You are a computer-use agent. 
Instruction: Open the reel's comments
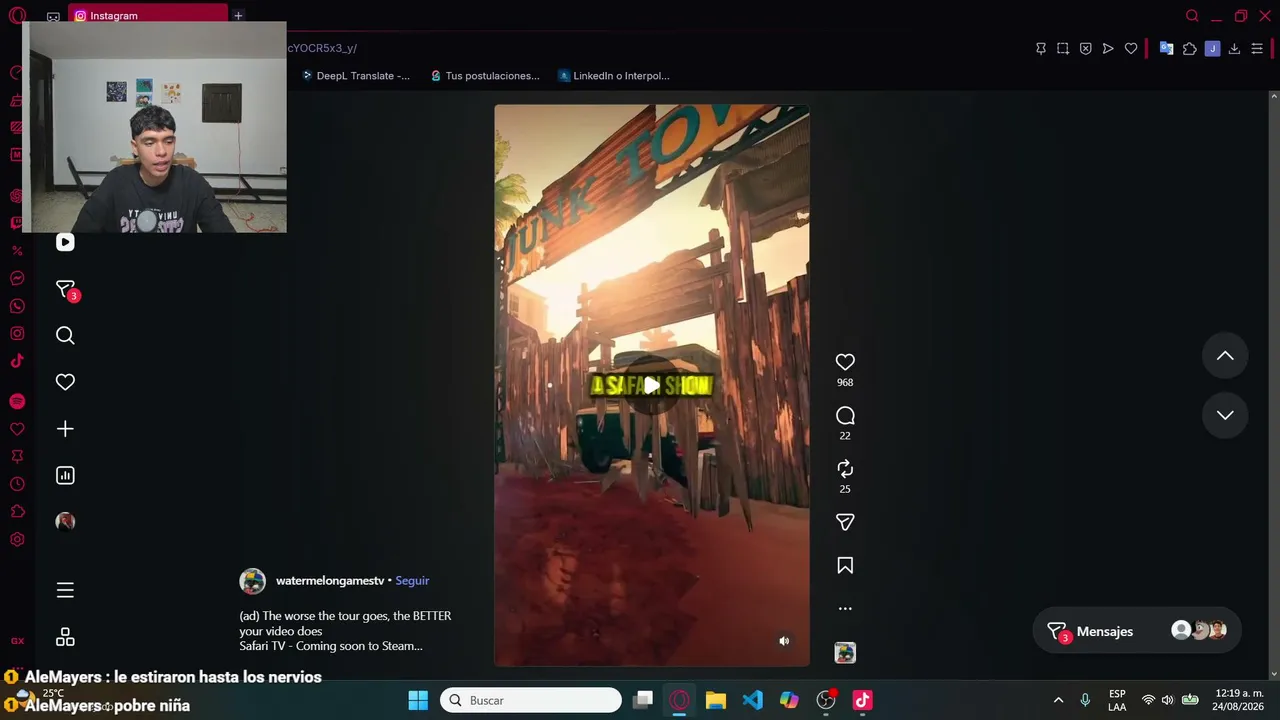[x=845, y=416]
